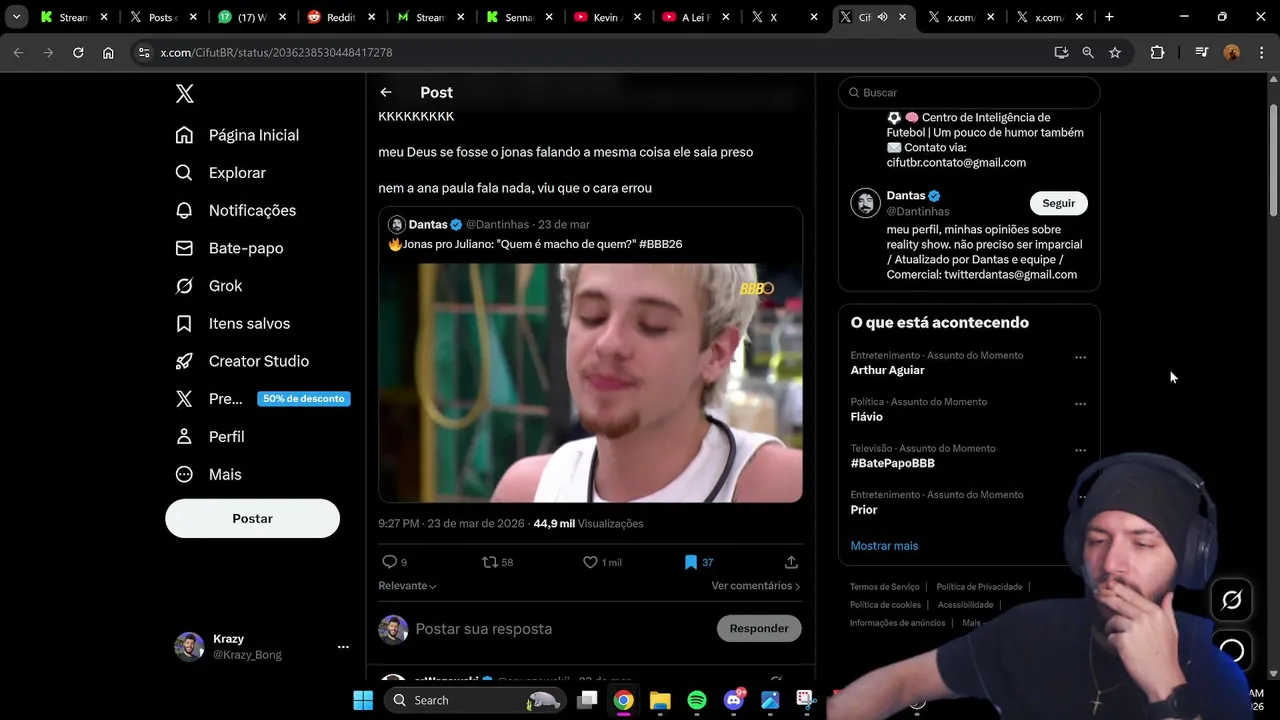
Task: Switch to Posts tab
Action: (163, 17)
